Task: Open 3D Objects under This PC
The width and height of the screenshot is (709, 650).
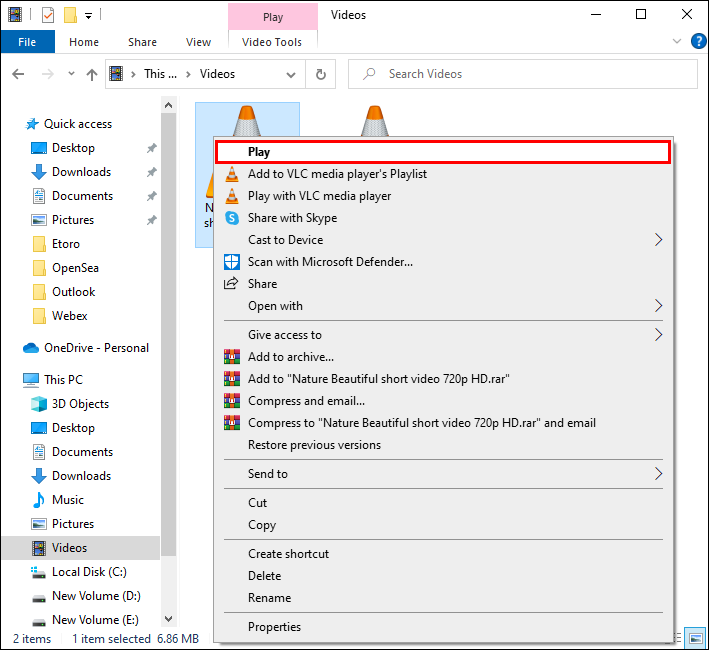Action: point(80,404)
